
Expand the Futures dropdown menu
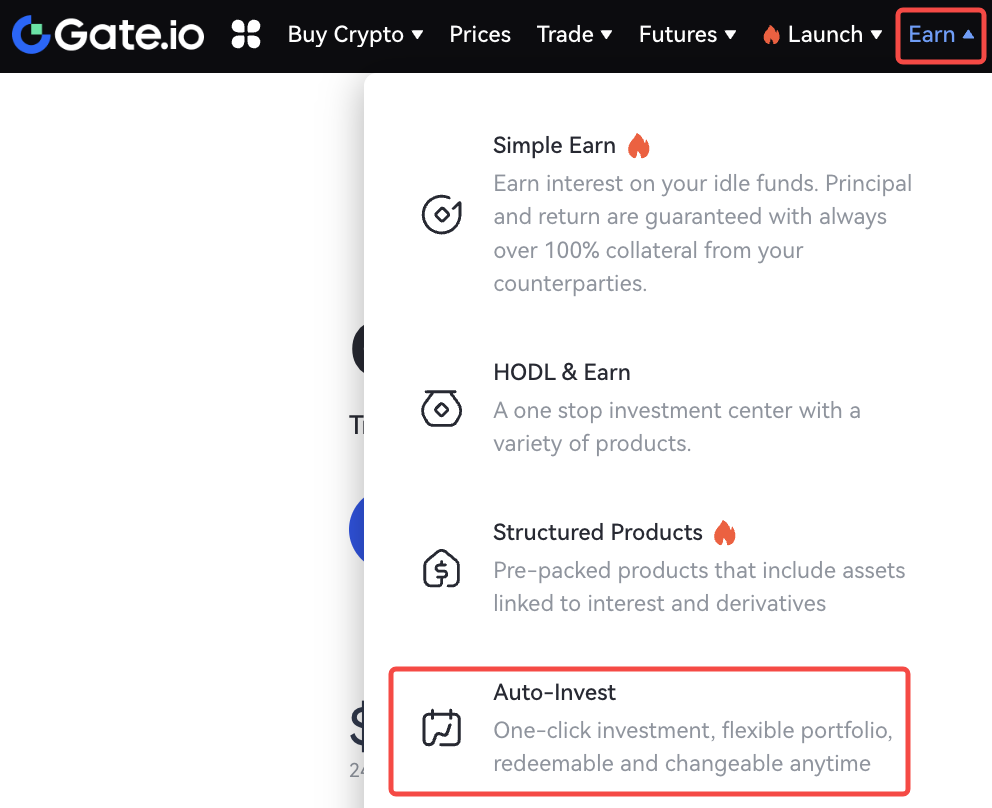click(688, 35)
